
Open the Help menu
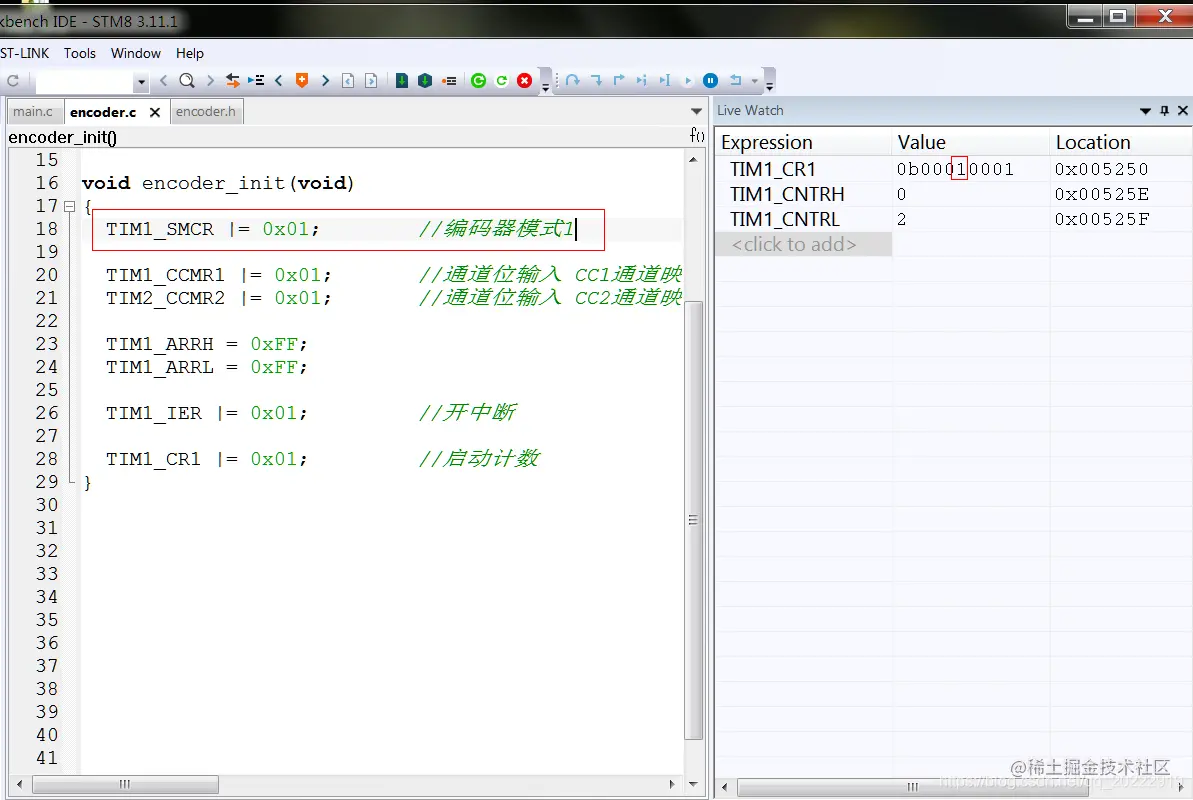pyautogui.click(x=189, y=53)
